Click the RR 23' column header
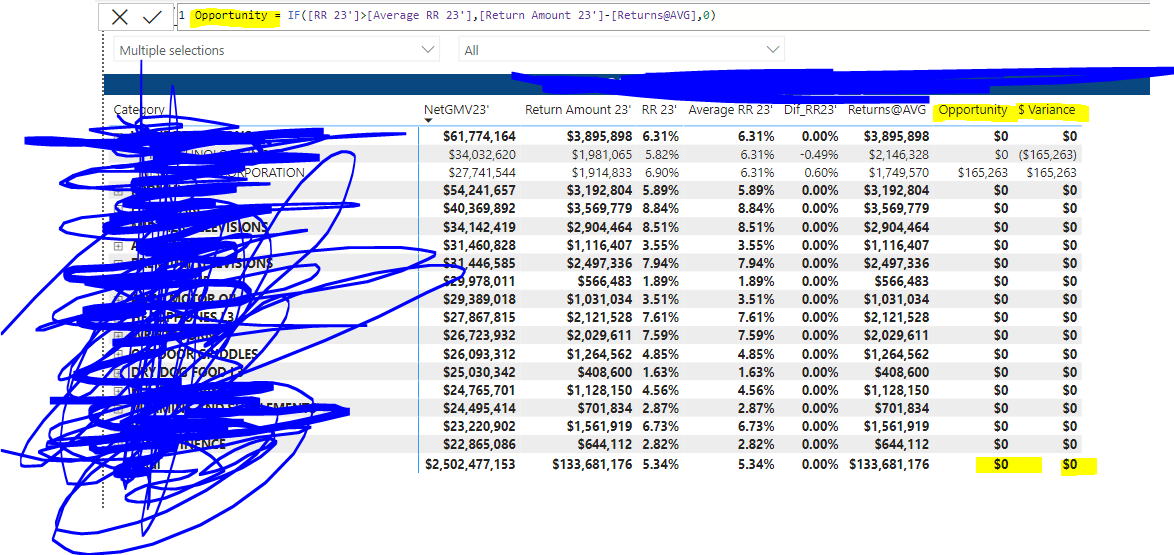The width and height of the screenshot is (1174, 555). coord(660,109)
